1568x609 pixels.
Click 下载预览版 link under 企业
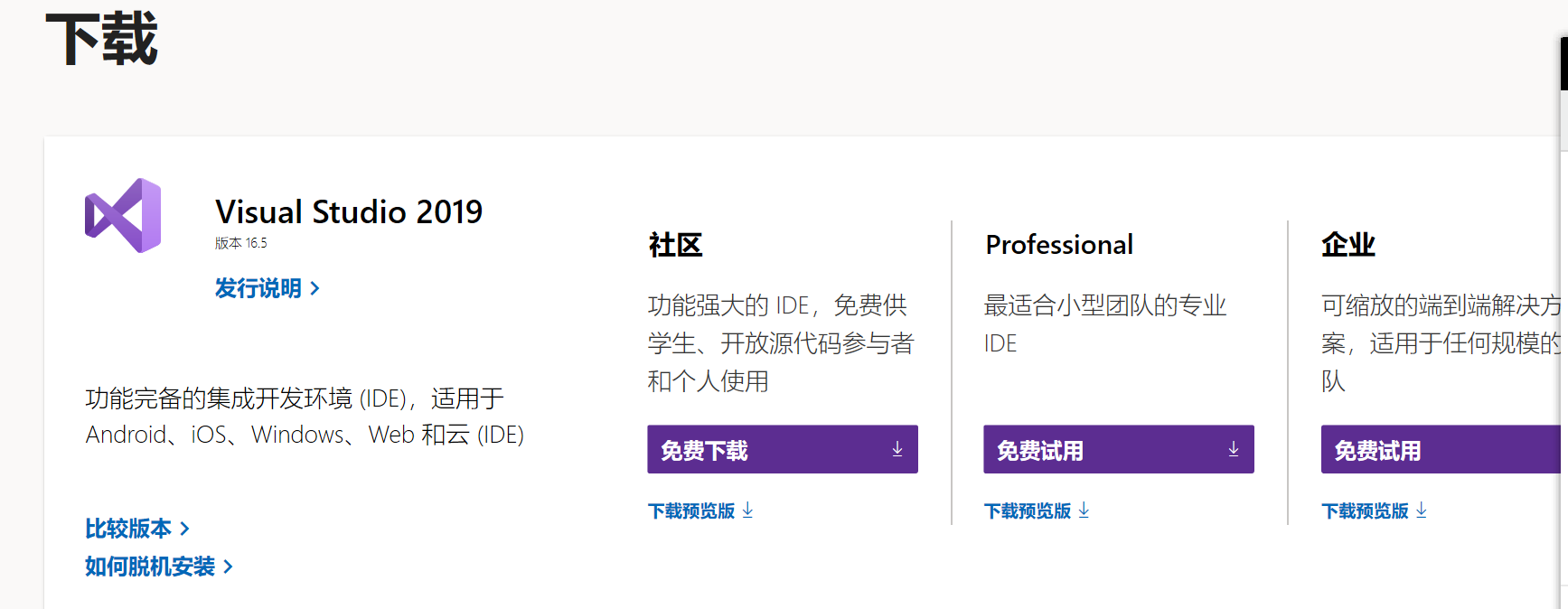(1374, 511)
